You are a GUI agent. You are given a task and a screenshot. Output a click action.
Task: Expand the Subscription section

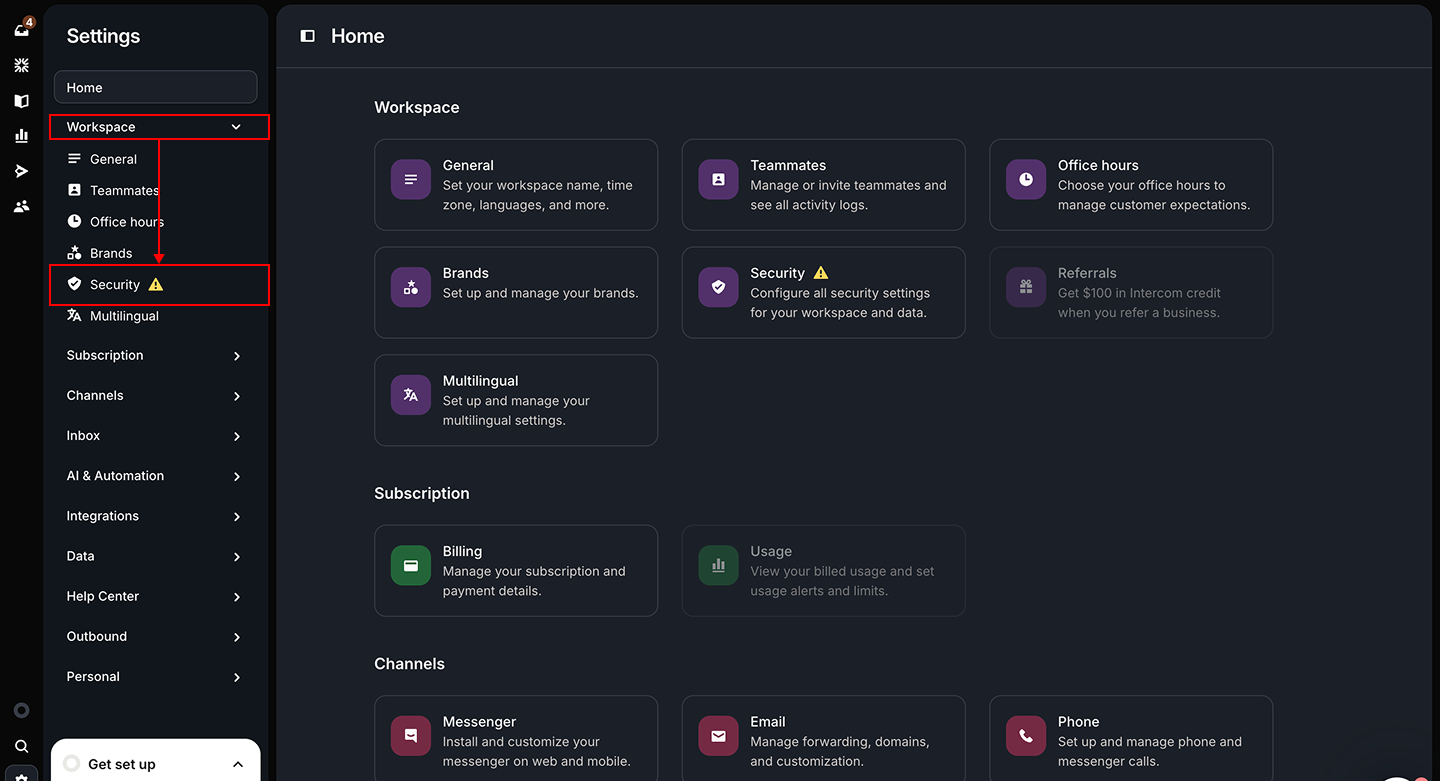pyautogui.click(x=155, y=356)
